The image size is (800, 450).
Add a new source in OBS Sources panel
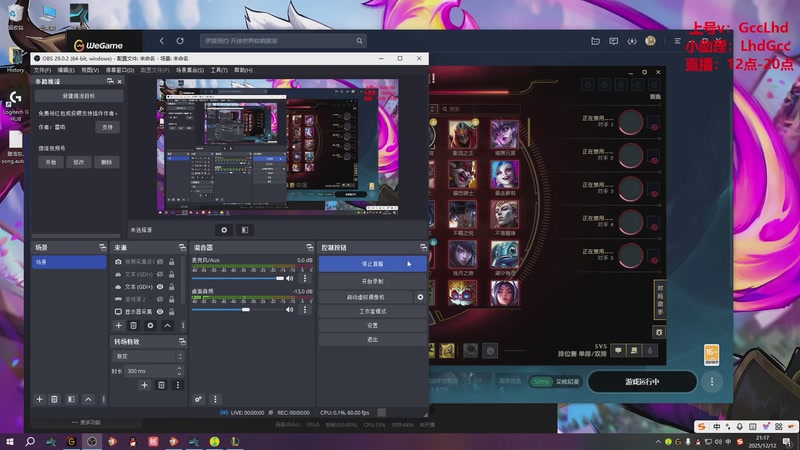pyautogui.click(x=118, y=326)
